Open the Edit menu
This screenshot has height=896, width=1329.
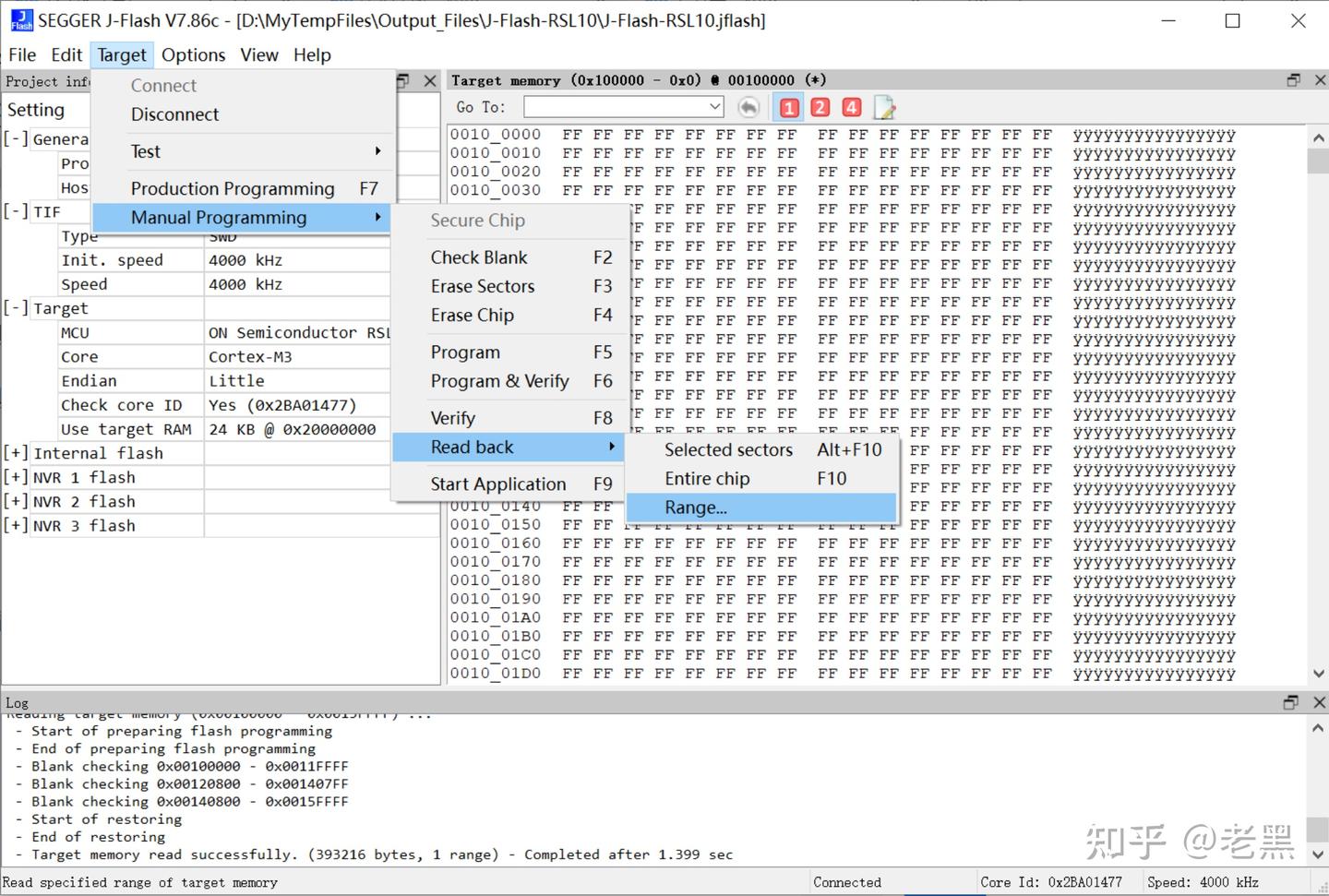click(x=66, y=54)
